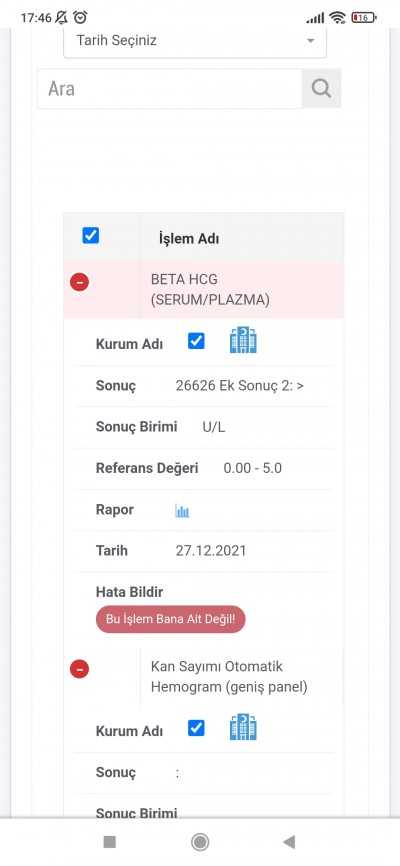
Task: Uncheck Kurum Adı checkbox for Hemogram
Action: [196, 728]
